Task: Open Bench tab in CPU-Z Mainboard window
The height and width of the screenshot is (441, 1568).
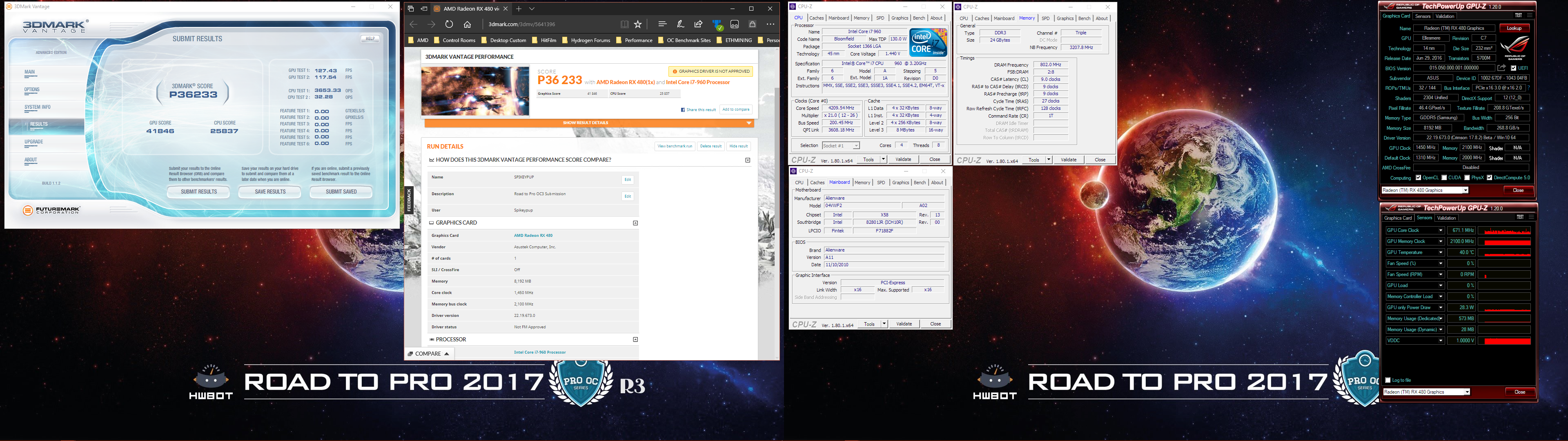Action: 920,183
